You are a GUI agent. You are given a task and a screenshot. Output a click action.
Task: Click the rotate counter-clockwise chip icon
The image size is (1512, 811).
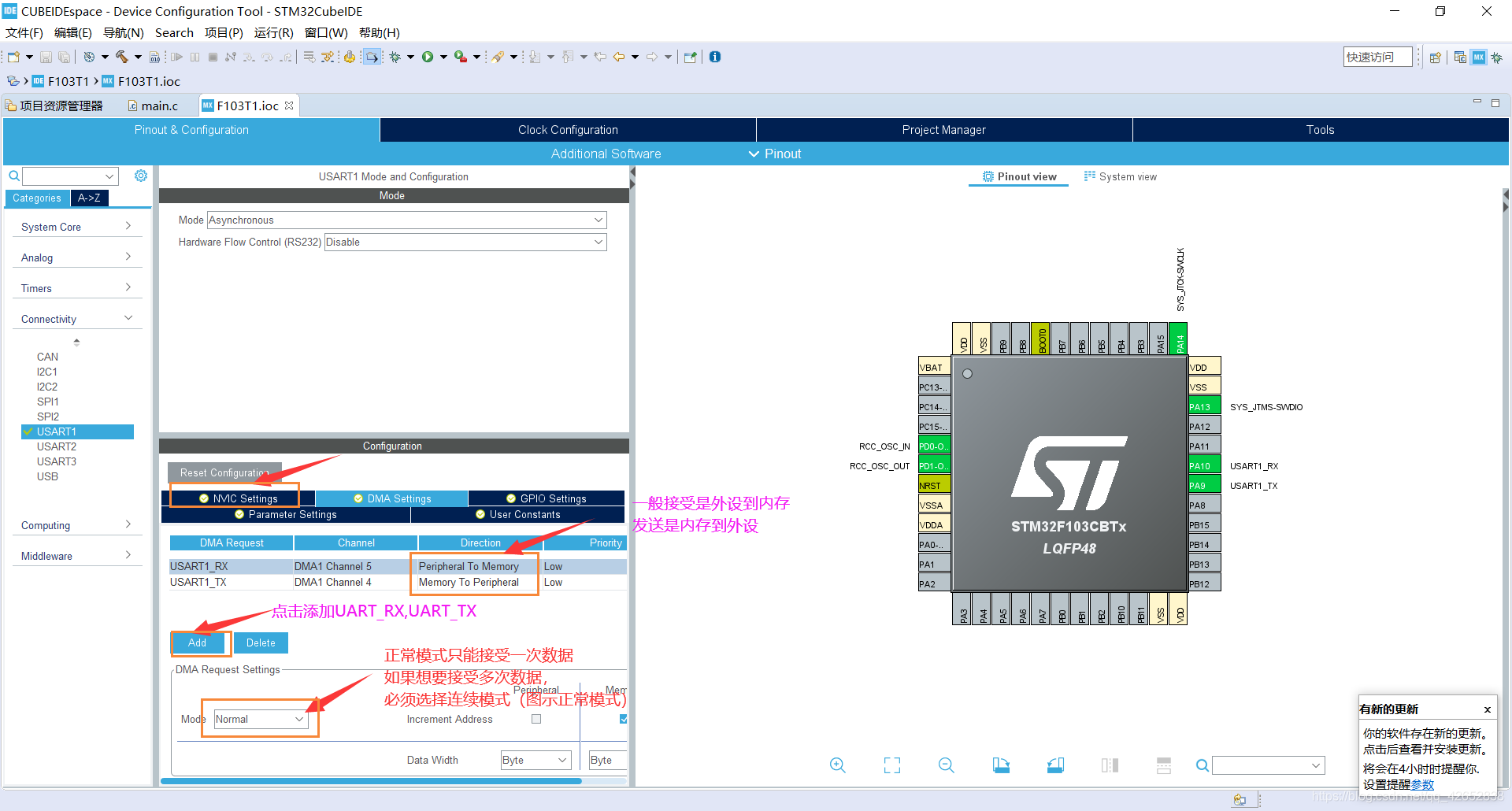pyautogui.click(x=1055, y=765)
